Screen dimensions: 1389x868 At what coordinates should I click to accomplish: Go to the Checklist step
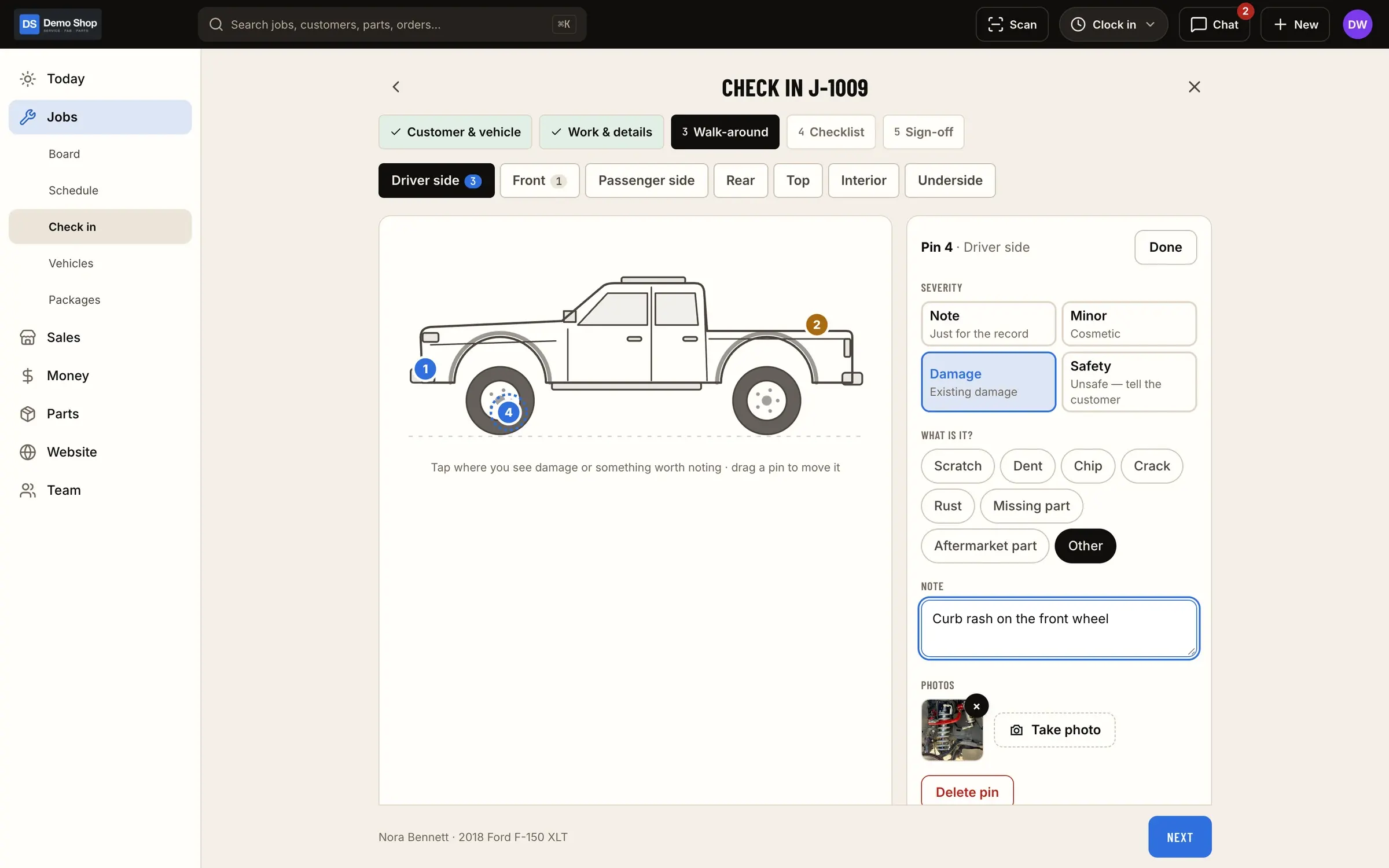tap(831, 132)
